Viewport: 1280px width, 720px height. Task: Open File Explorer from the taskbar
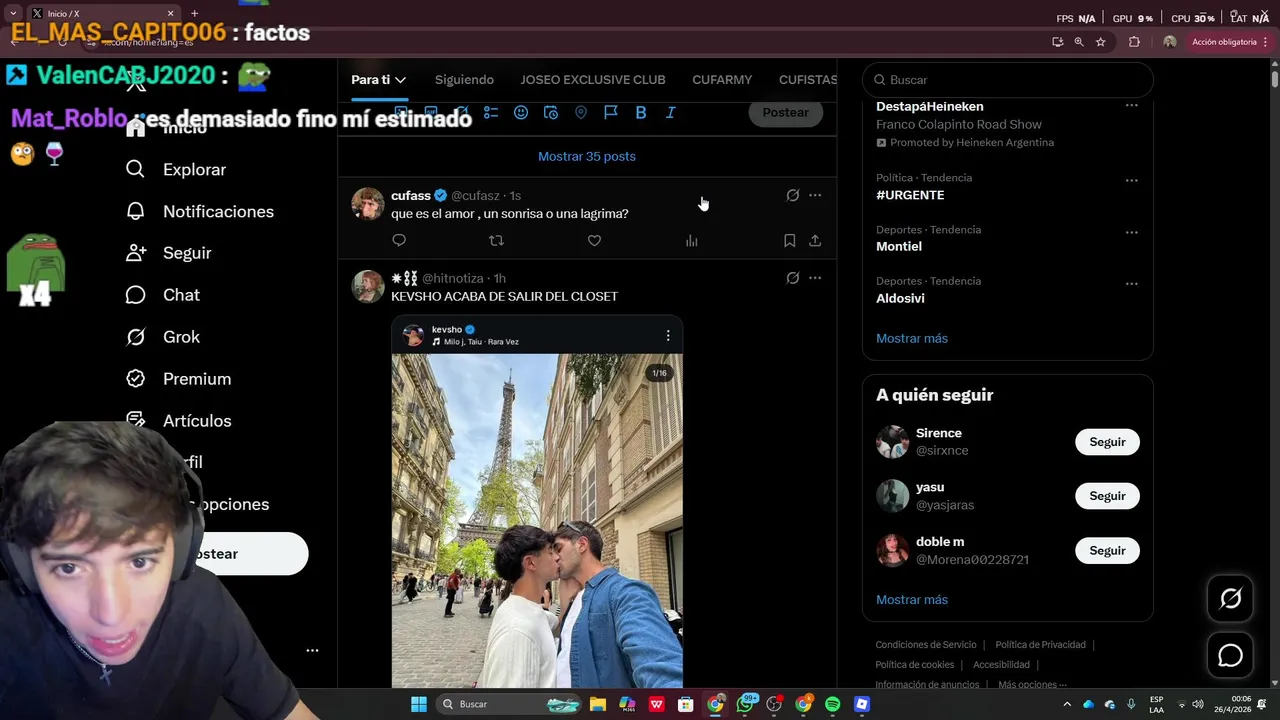tap(598, 704)
